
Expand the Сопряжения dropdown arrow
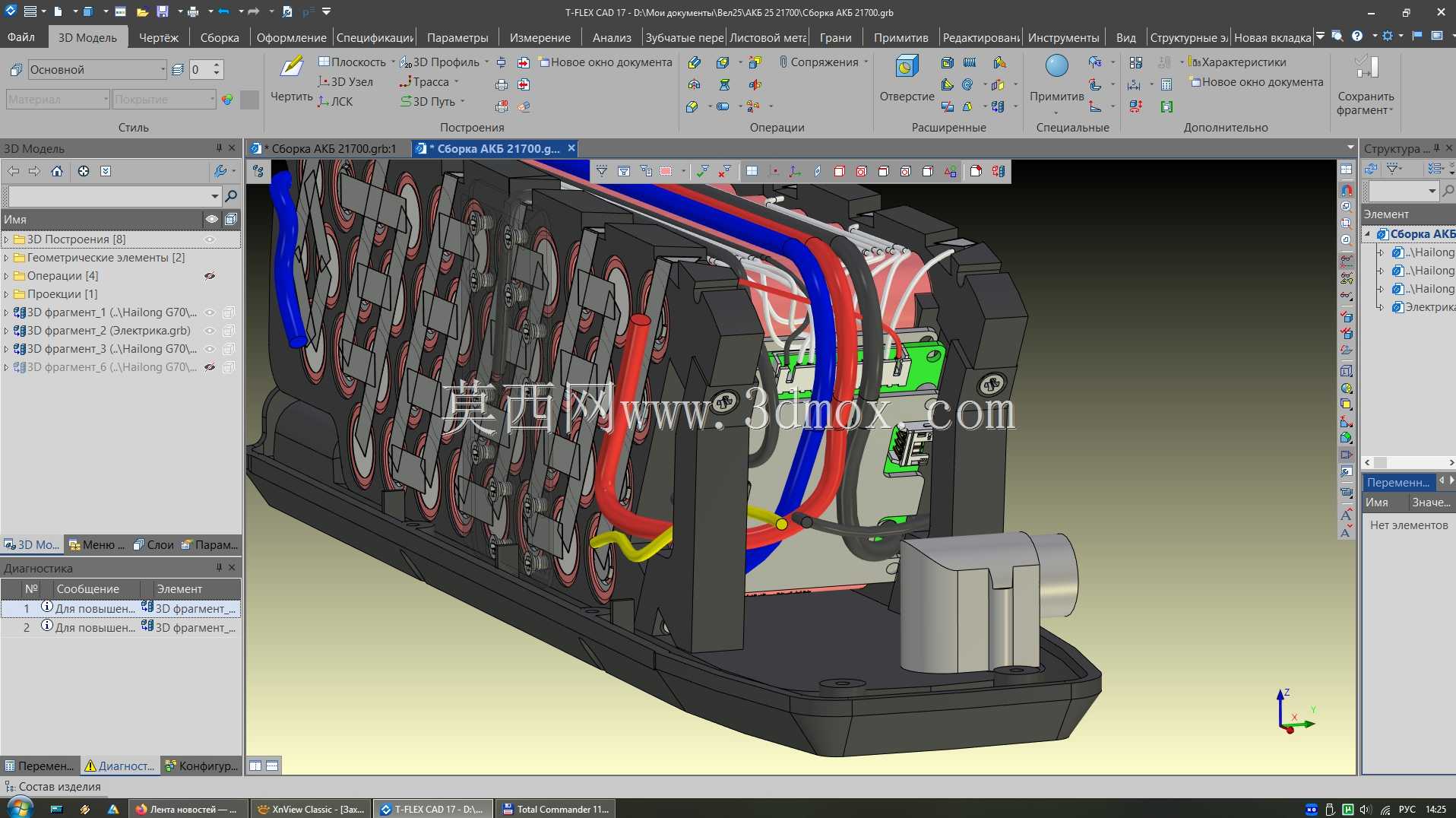tap(866, 62)
